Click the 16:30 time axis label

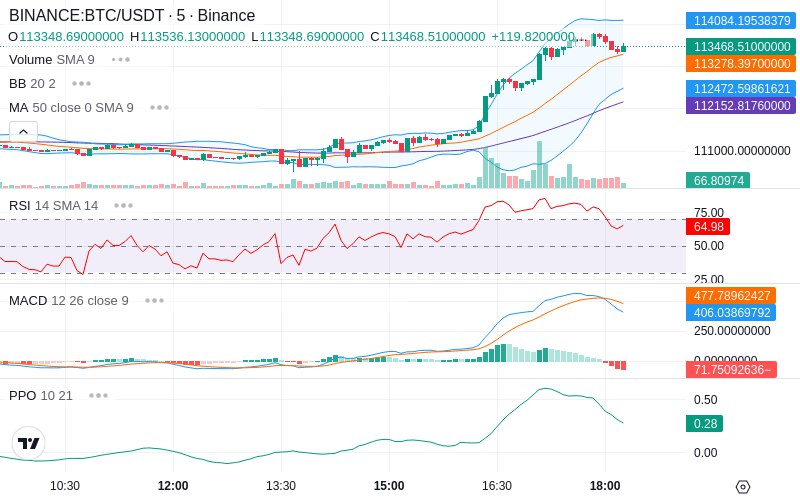(497, 486)
